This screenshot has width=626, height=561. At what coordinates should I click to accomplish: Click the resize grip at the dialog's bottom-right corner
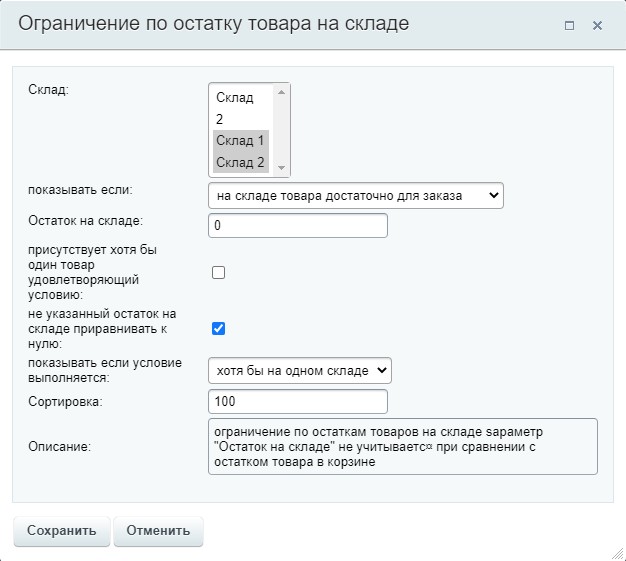[x=617, y=552]
